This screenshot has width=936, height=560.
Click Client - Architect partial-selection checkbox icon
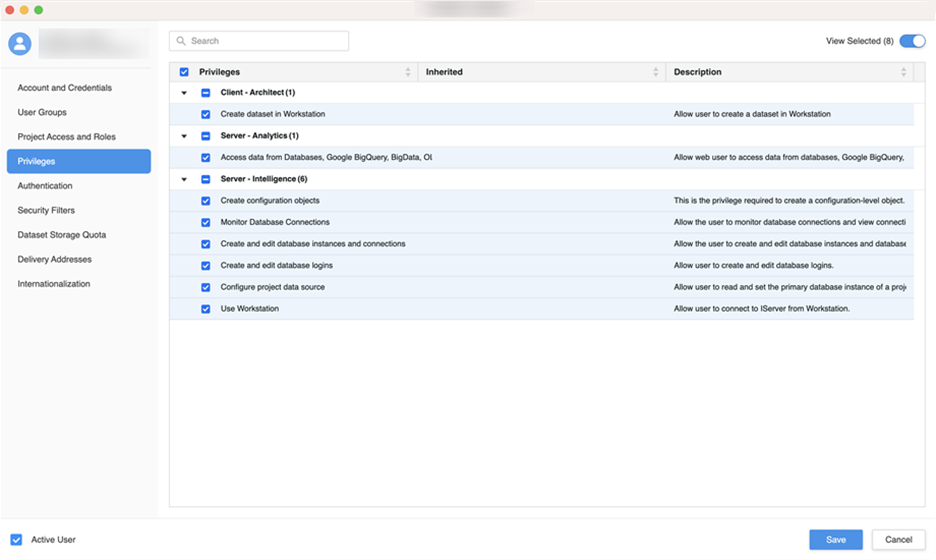tap(206, 93)
